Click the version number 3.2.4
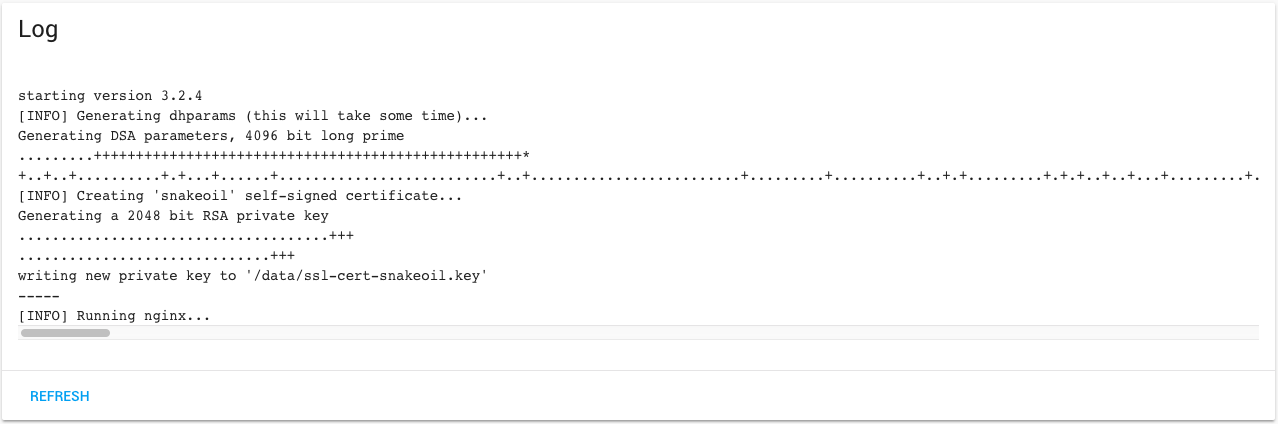1278x424 pixels. [182, 96]
